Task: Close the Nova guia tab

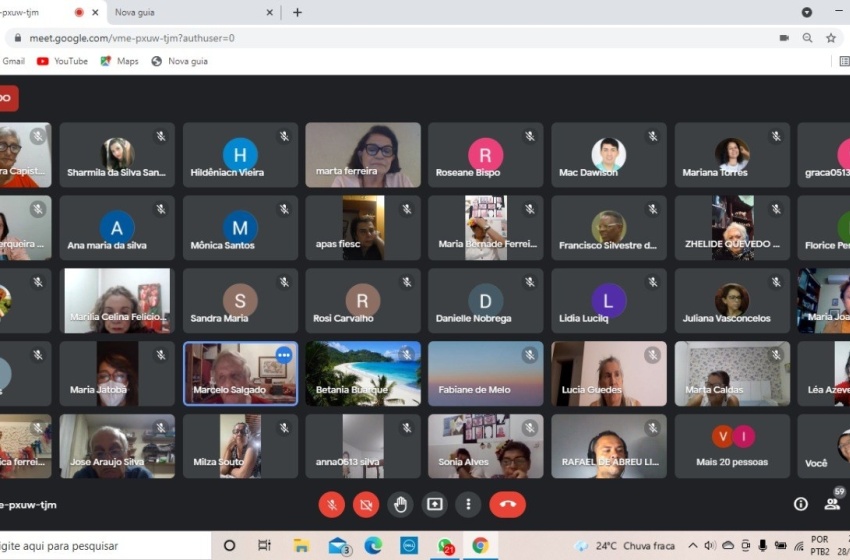Action: tap(269, 12)
